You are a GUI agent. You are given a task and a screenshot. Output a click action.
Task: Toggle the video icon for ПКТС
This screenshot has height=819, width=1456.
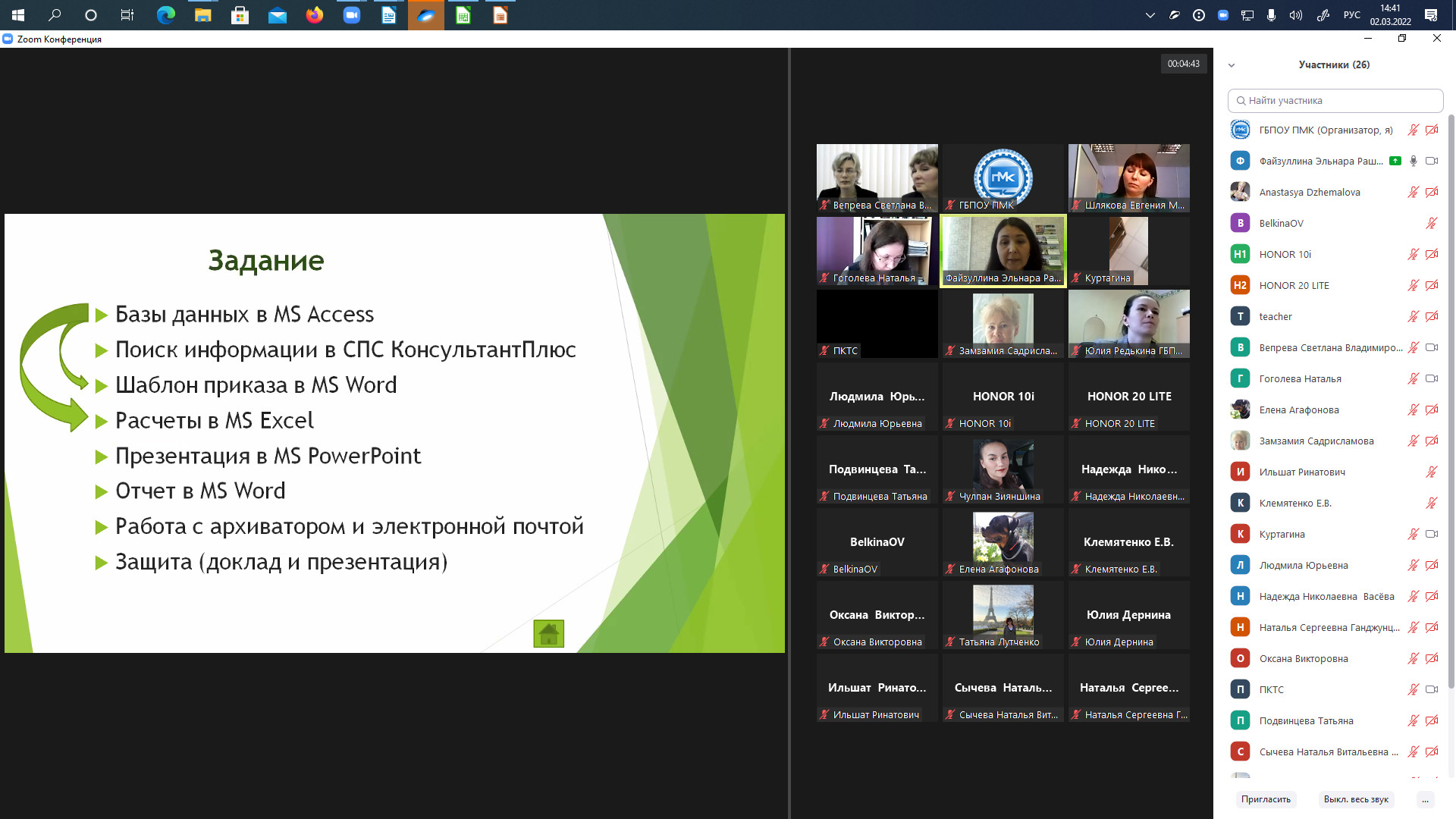click(1432, 689)
